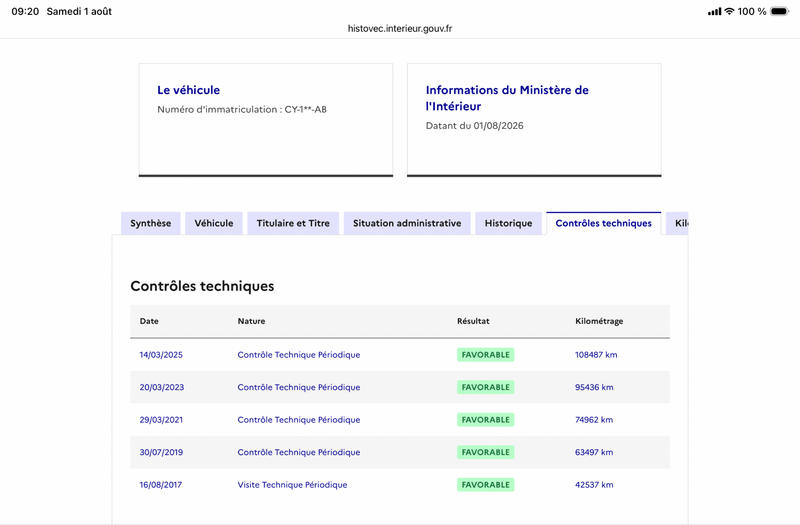Tap the histovec.interieur.gouv.fr address bar
The width and height of the screenshot is (800, 525).
[400, 29]
